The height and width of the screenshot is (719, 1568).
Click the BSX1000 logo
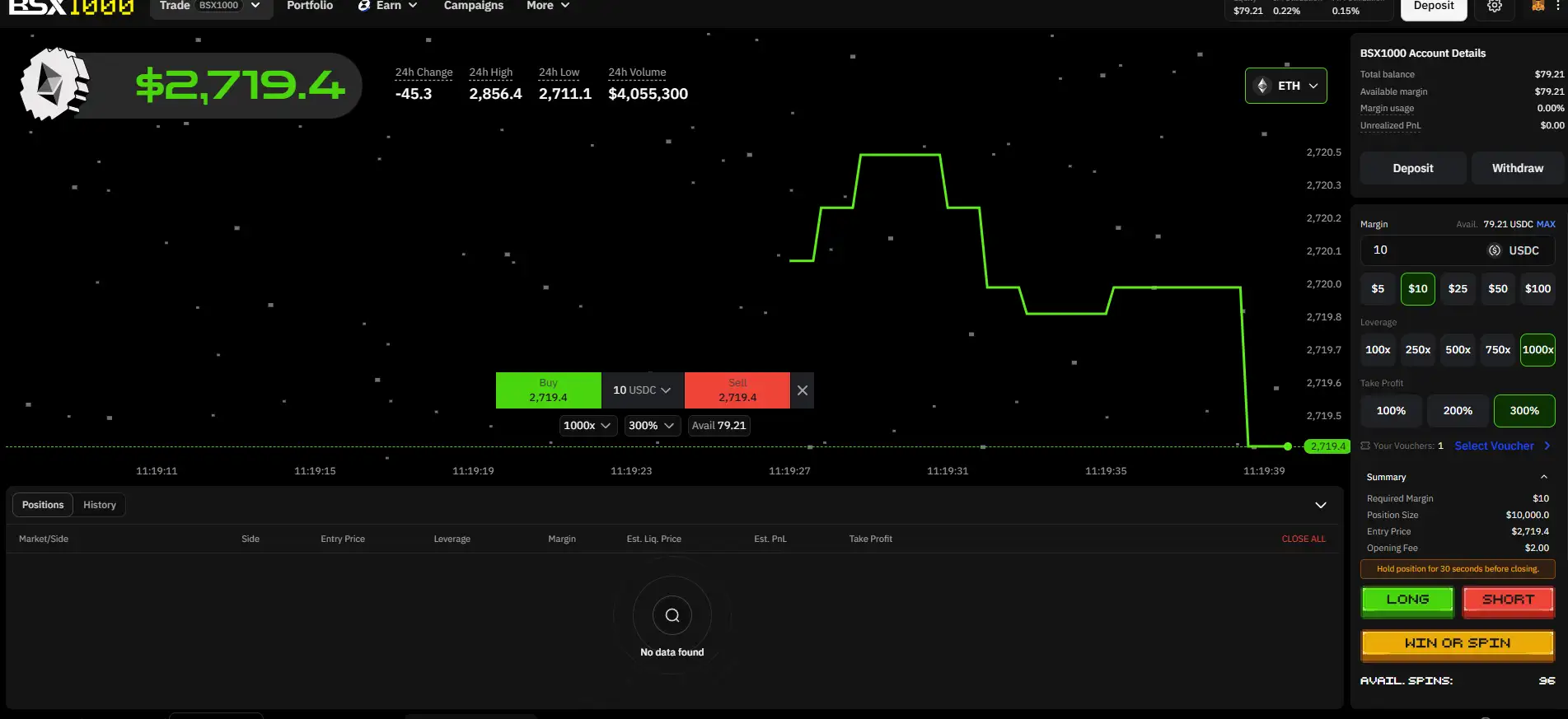click(x=71, y=7)
